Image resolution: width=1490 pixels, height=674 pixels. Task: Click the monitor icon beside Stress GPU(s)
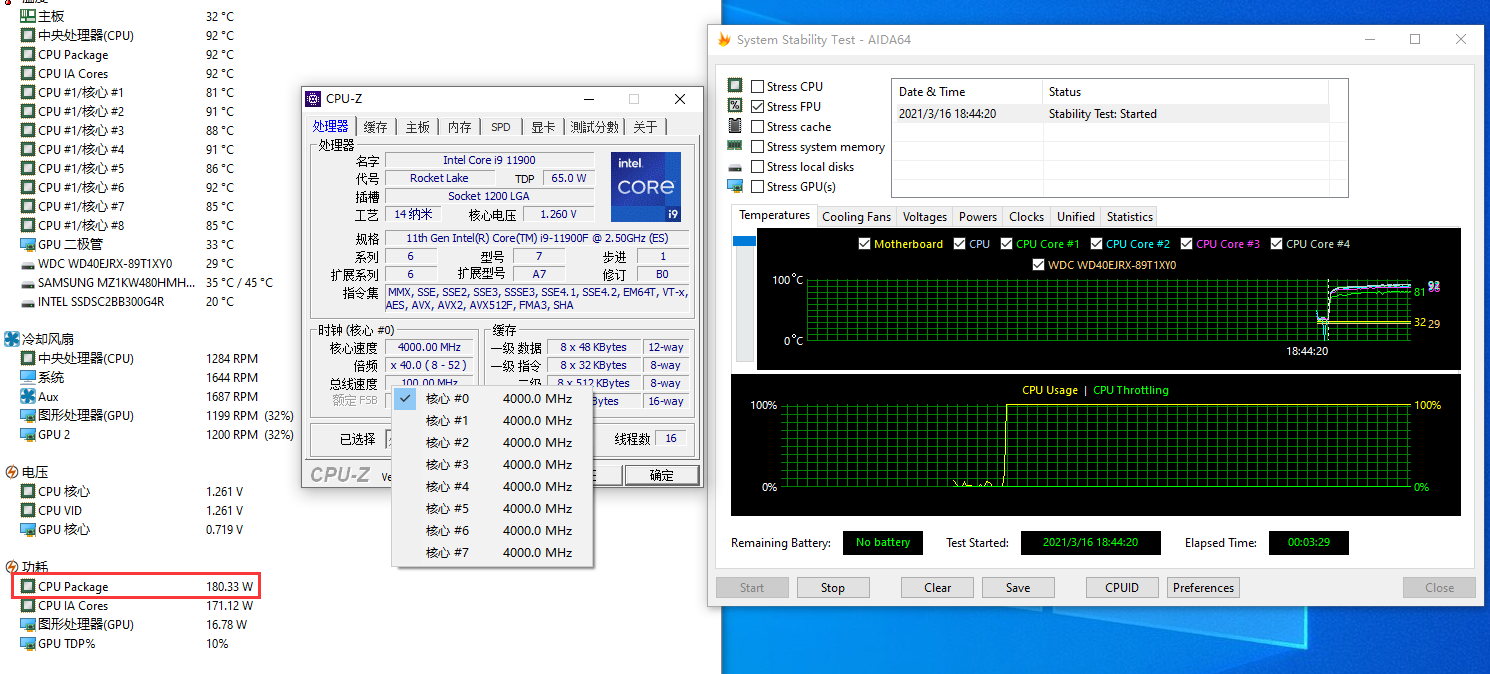point(735,186)
